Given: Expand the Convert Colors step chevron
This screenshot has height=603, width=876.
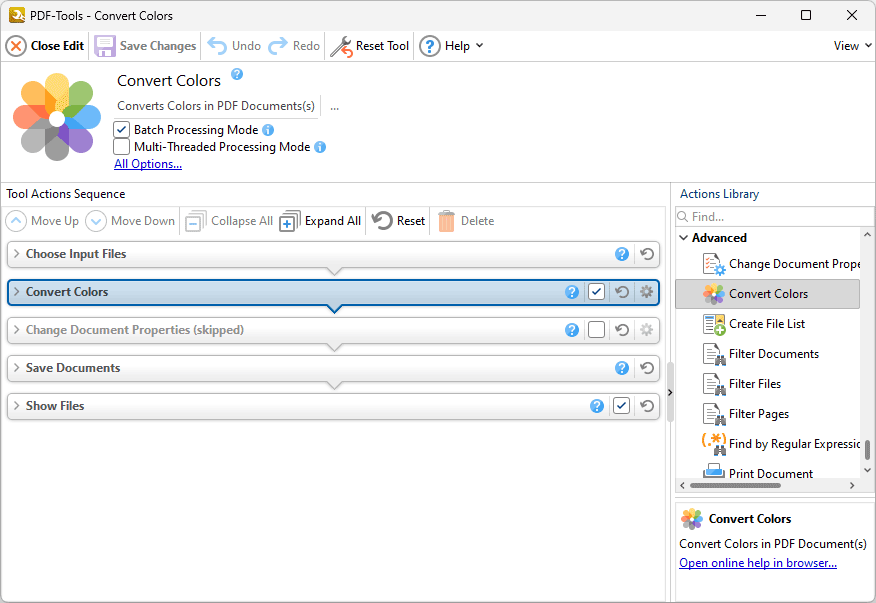Looking at the screenshot, I should coord(16,292).
